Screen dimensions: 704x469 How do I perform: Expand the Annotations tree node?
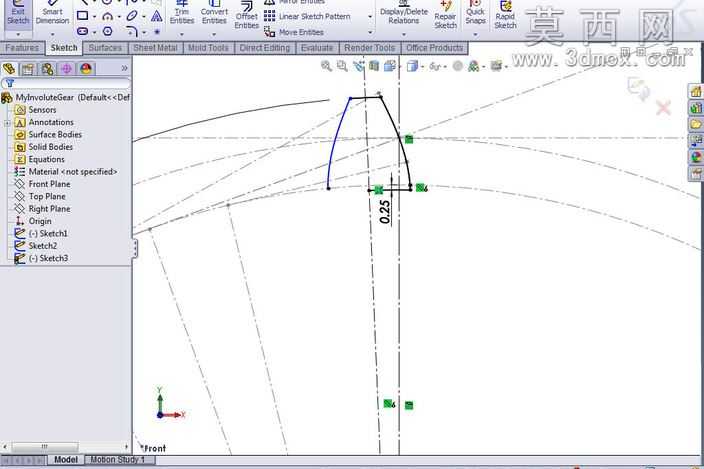click(8, 123)
